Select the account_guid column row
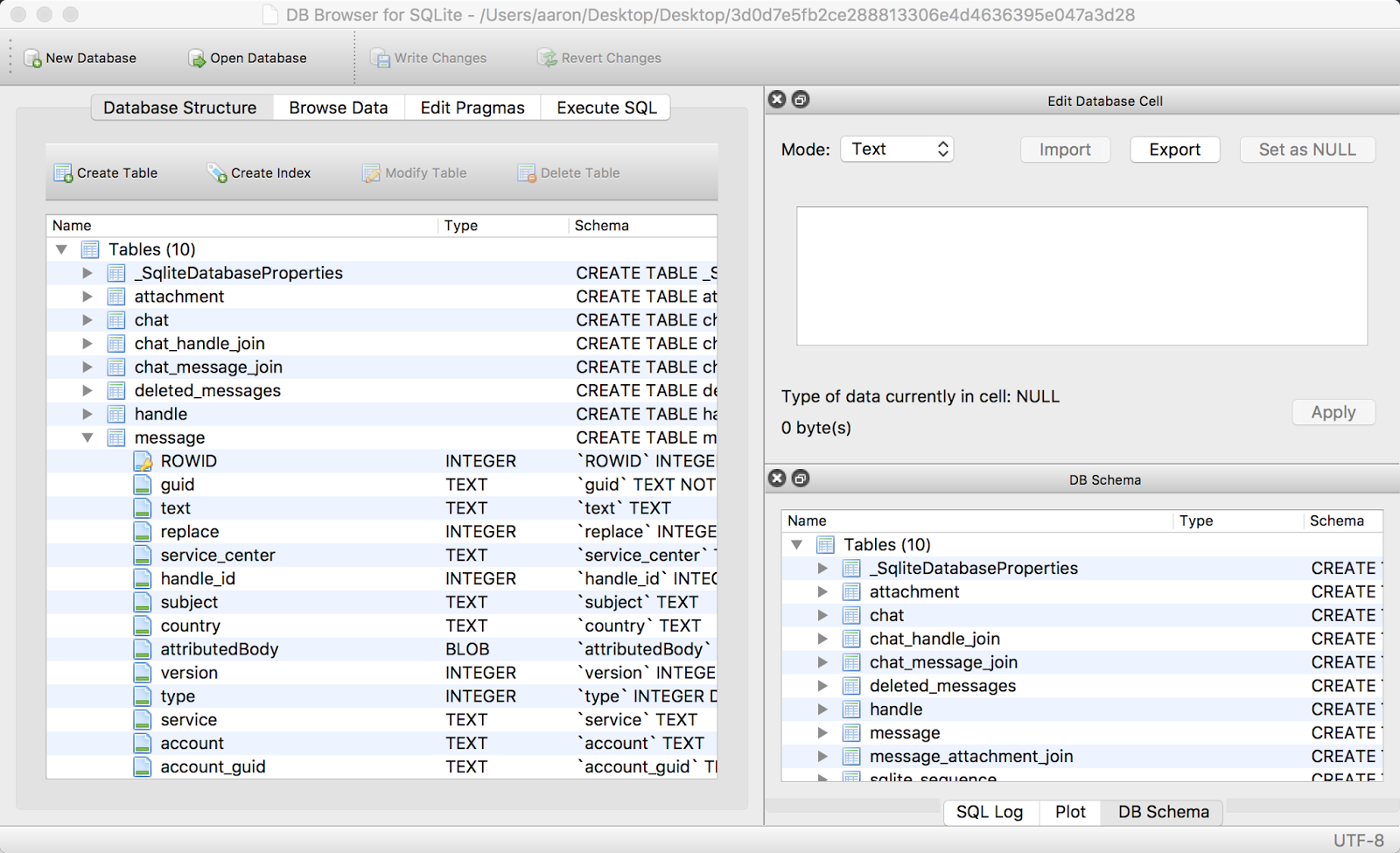 click(x=381, y=767)
